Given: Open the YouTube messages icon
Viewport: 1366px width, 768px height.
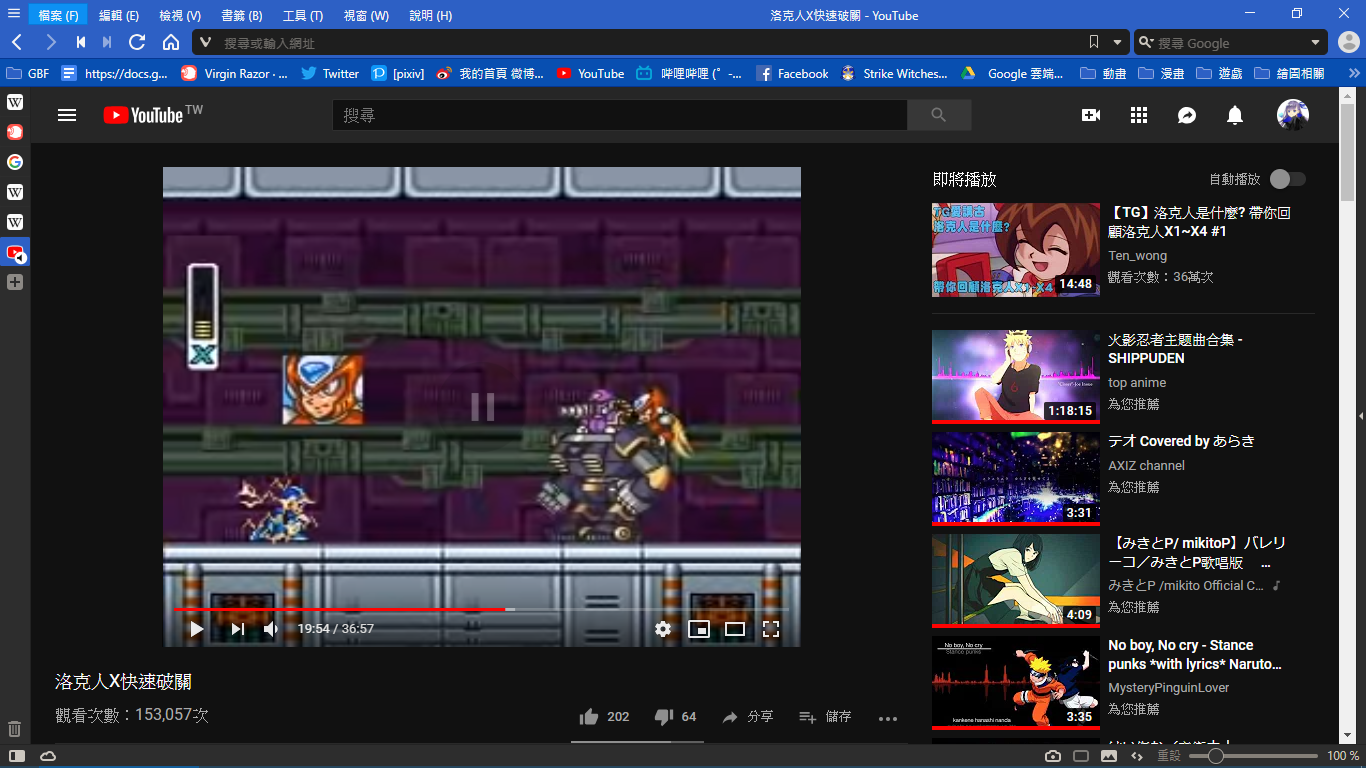Looking at the screenshot, I should pos(1187,115).
